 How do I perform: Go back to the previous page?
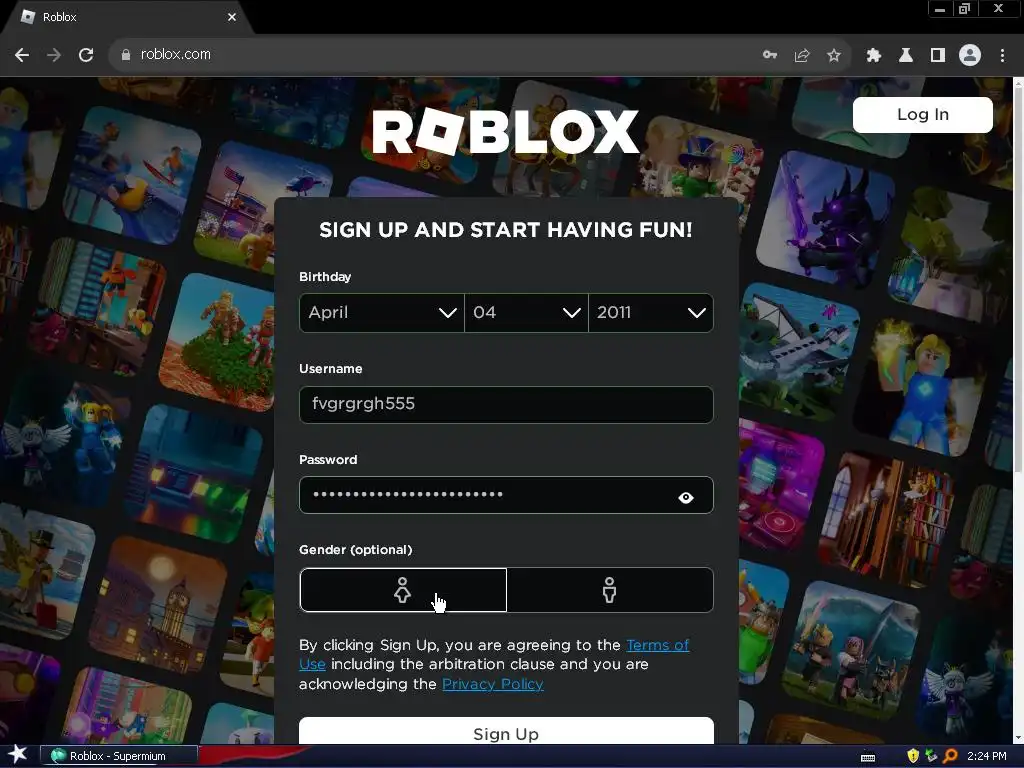(x=22, y=55)
